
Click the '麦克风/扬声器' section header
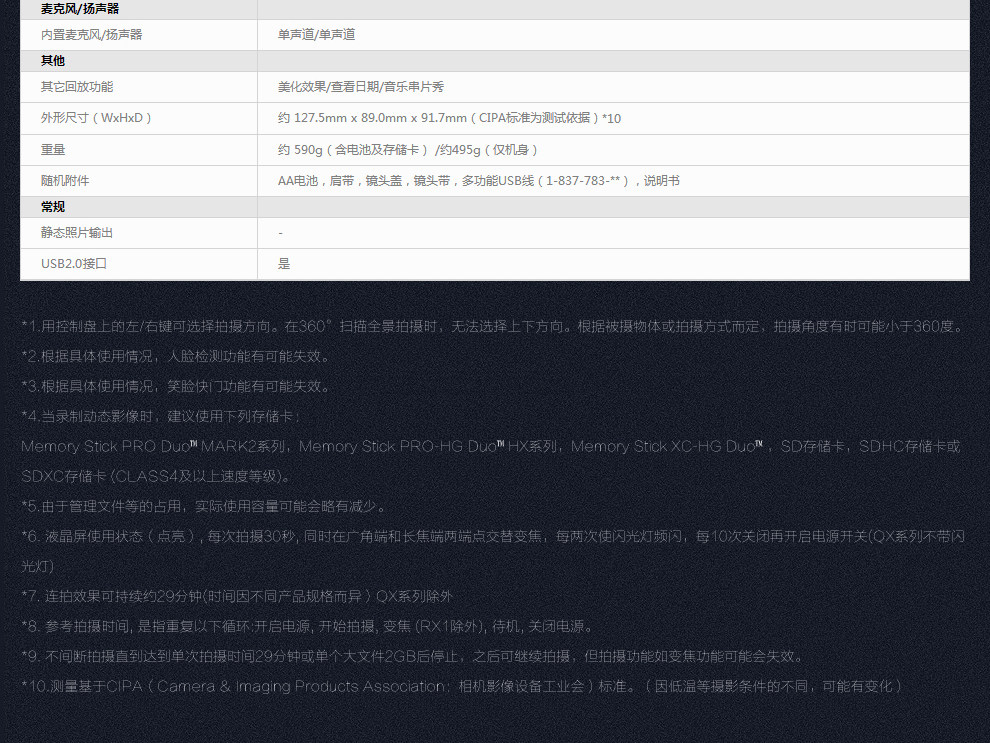(x=80, y=9)
